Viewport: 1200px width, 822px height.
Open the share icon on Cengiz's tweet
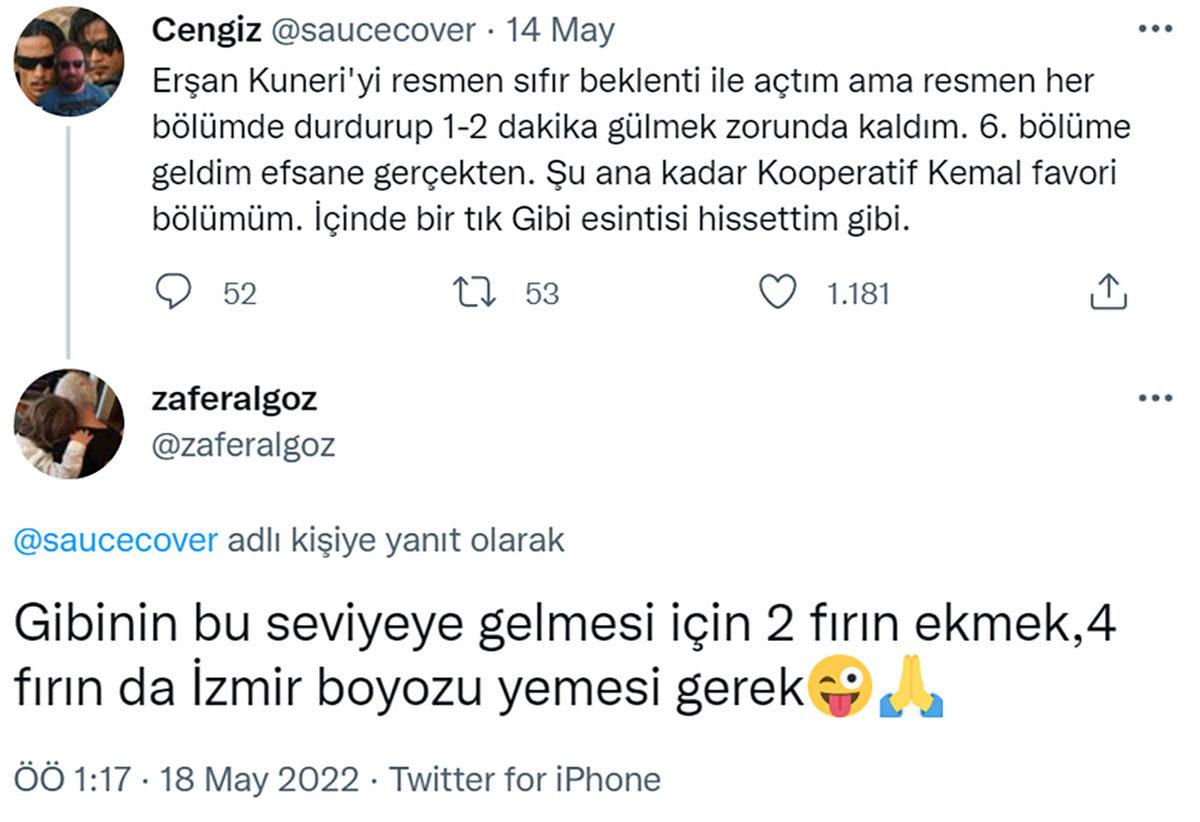point(1108,293)
